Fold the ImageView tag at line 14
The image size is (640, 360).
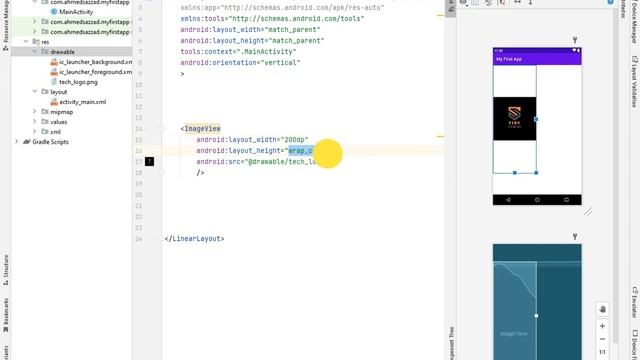point(162,129)
